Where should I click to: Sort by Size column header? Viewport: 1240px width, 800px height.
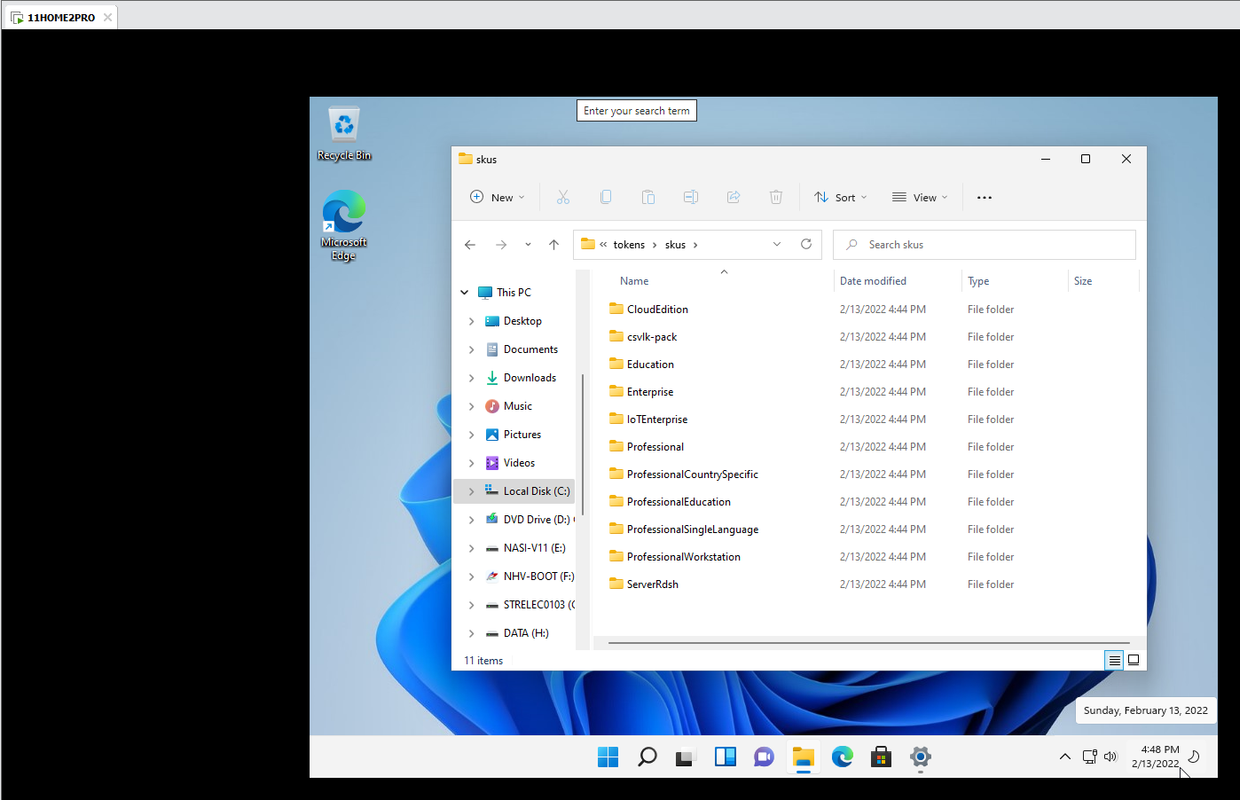click(x=1083, y=281)
